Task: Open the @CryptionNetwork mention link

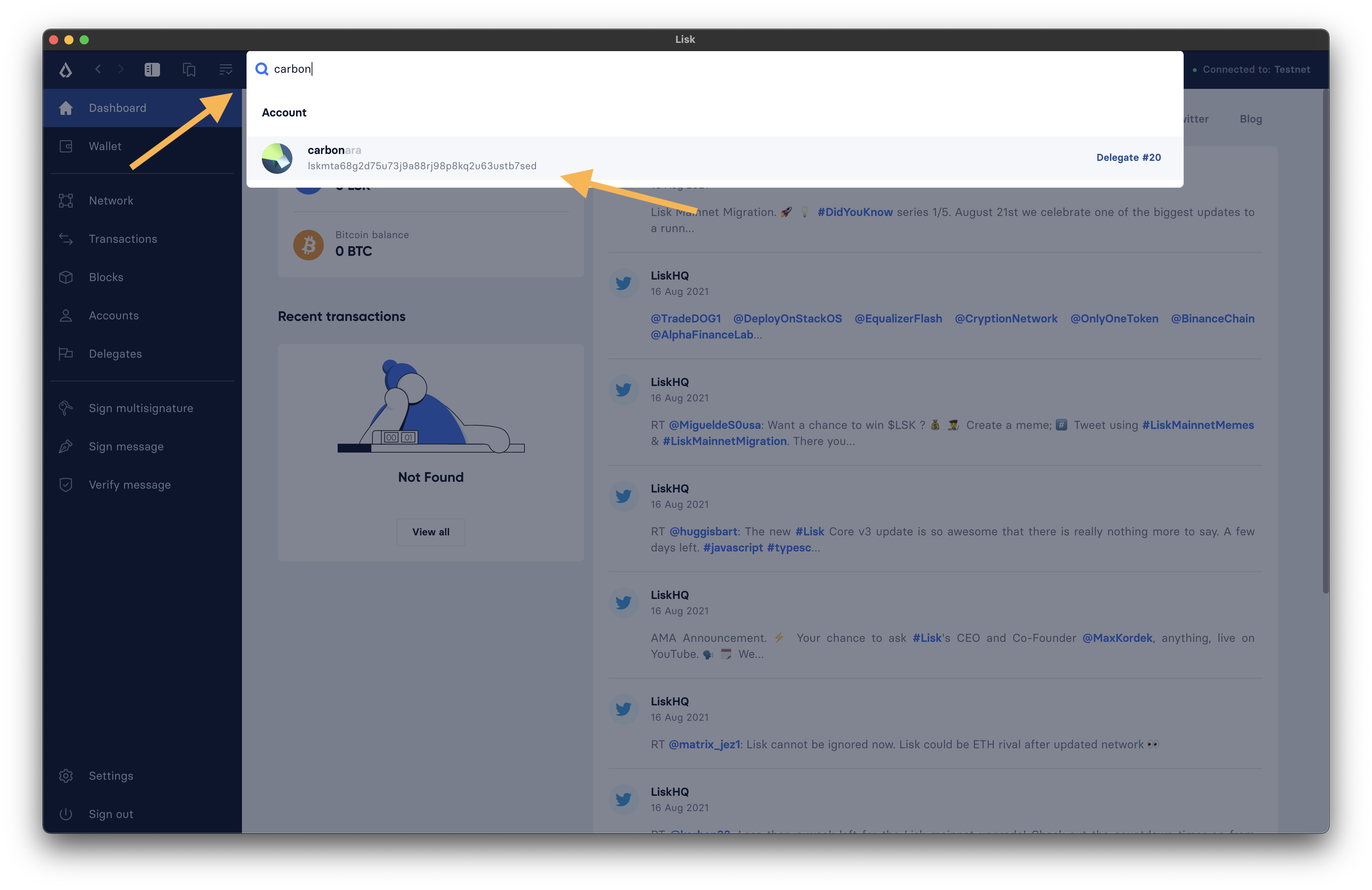Action: 1006,318
